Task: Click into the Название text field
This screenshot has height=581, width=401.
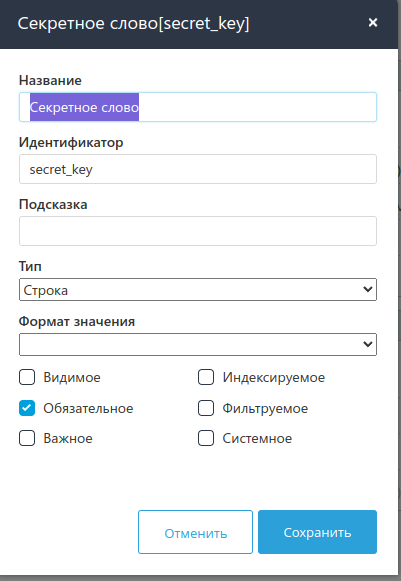Action: [198, 107]
